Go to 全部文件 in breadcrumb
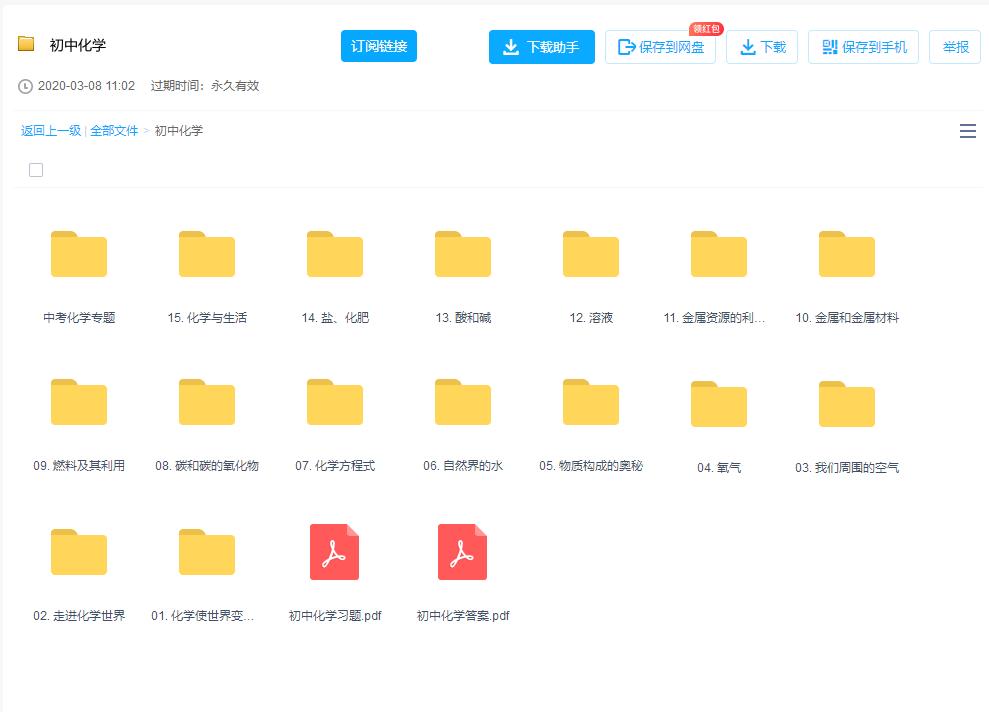The width and height of the screenshot is (989, 712). 112,131
